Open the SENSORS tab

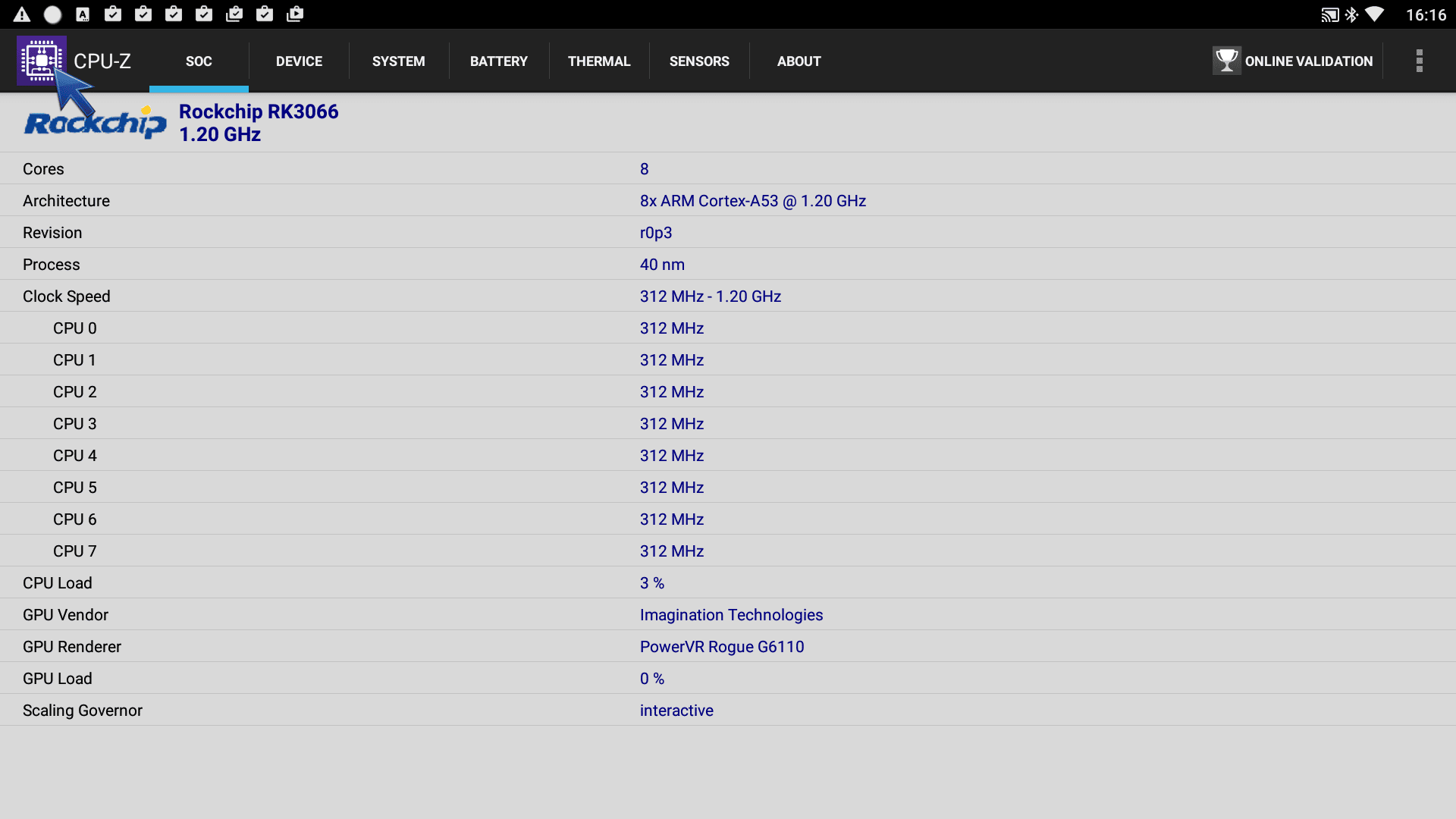(x=699, y=61)
